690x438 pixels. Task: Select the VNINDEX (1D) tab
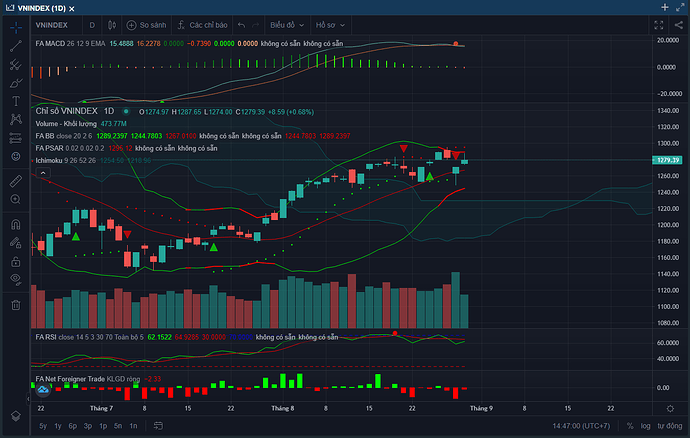point(41,8)
